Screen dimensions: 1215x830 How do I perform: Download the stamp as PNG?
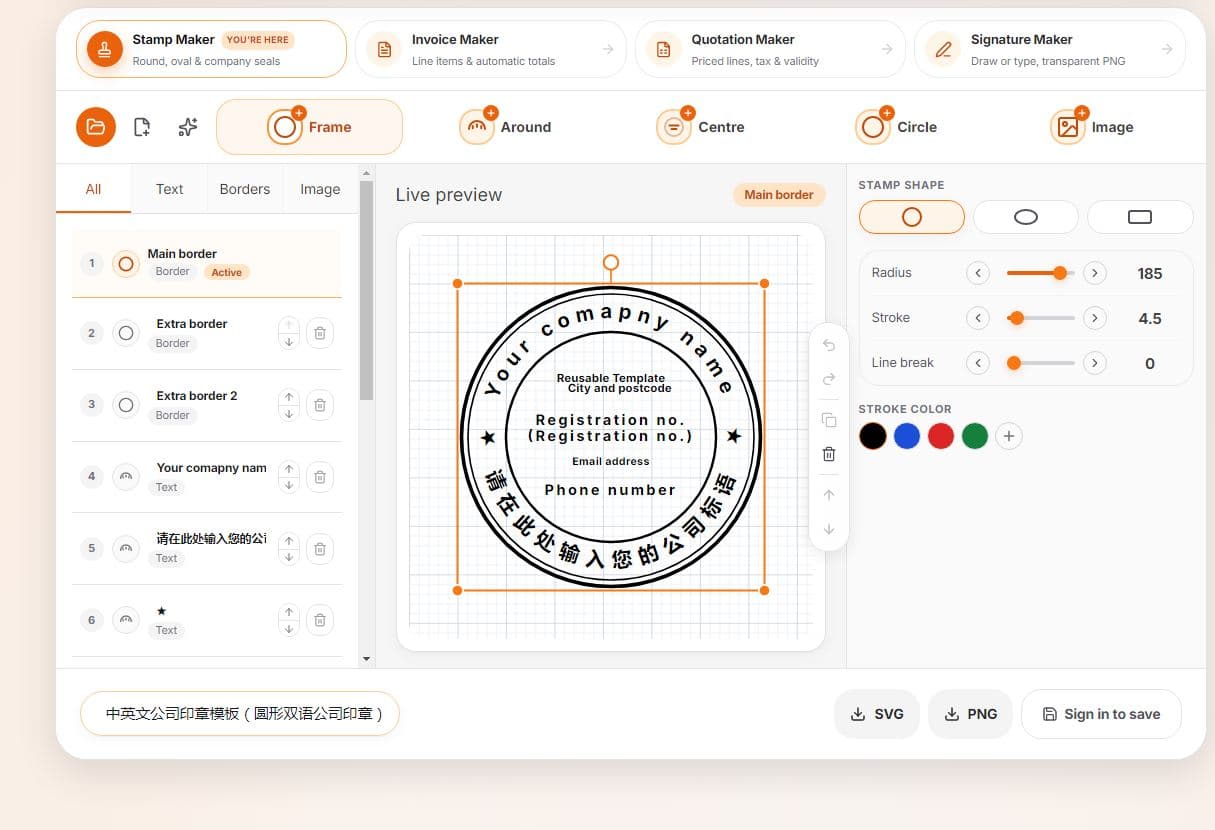click(971, 714)
